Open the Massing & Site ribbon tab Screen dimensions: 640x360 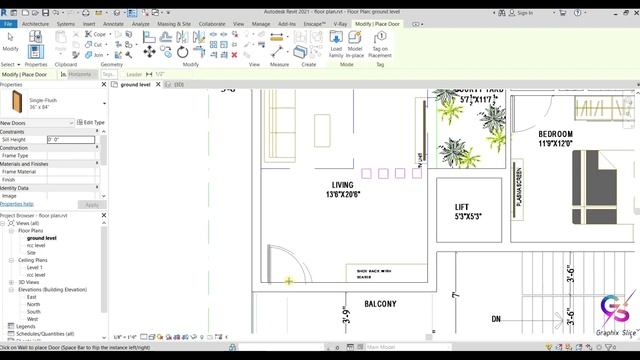pyautogui.click(x=174, y=24)
